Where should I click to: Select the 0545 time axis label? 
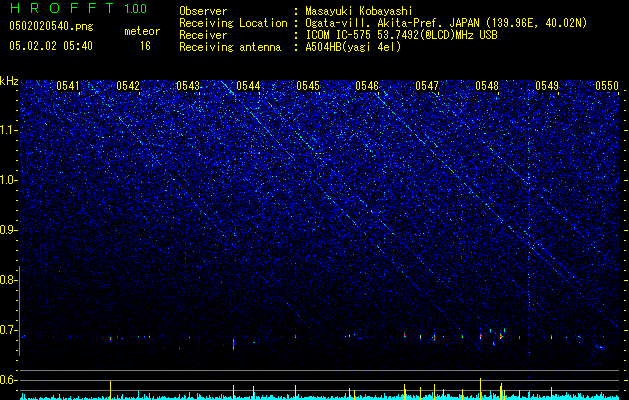click(308, 86)
